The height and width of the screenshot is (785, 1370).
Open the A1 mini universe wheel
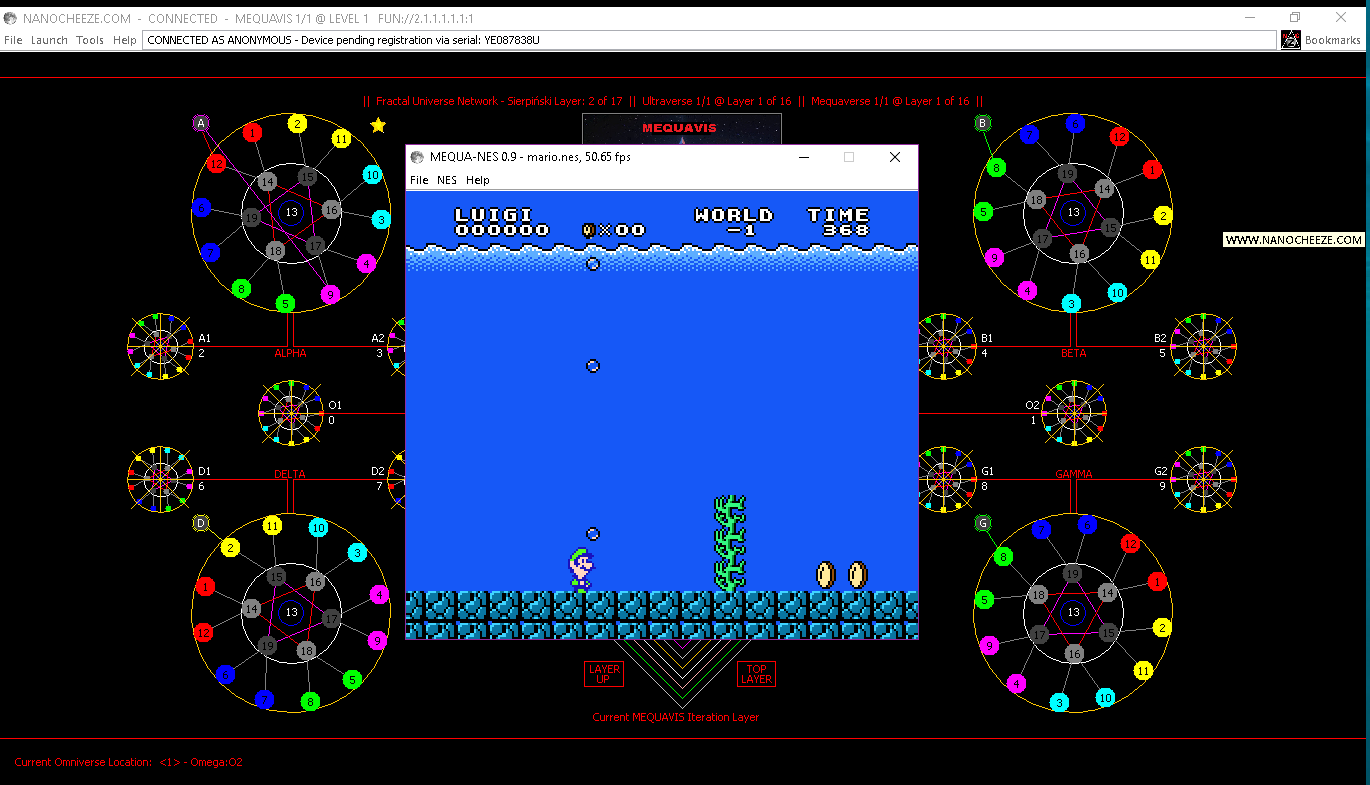pos(160,346)
